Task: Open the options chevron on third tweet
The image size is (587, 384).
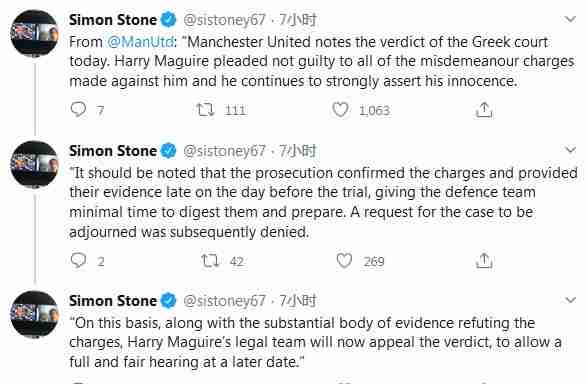Action: click(570, 300)
